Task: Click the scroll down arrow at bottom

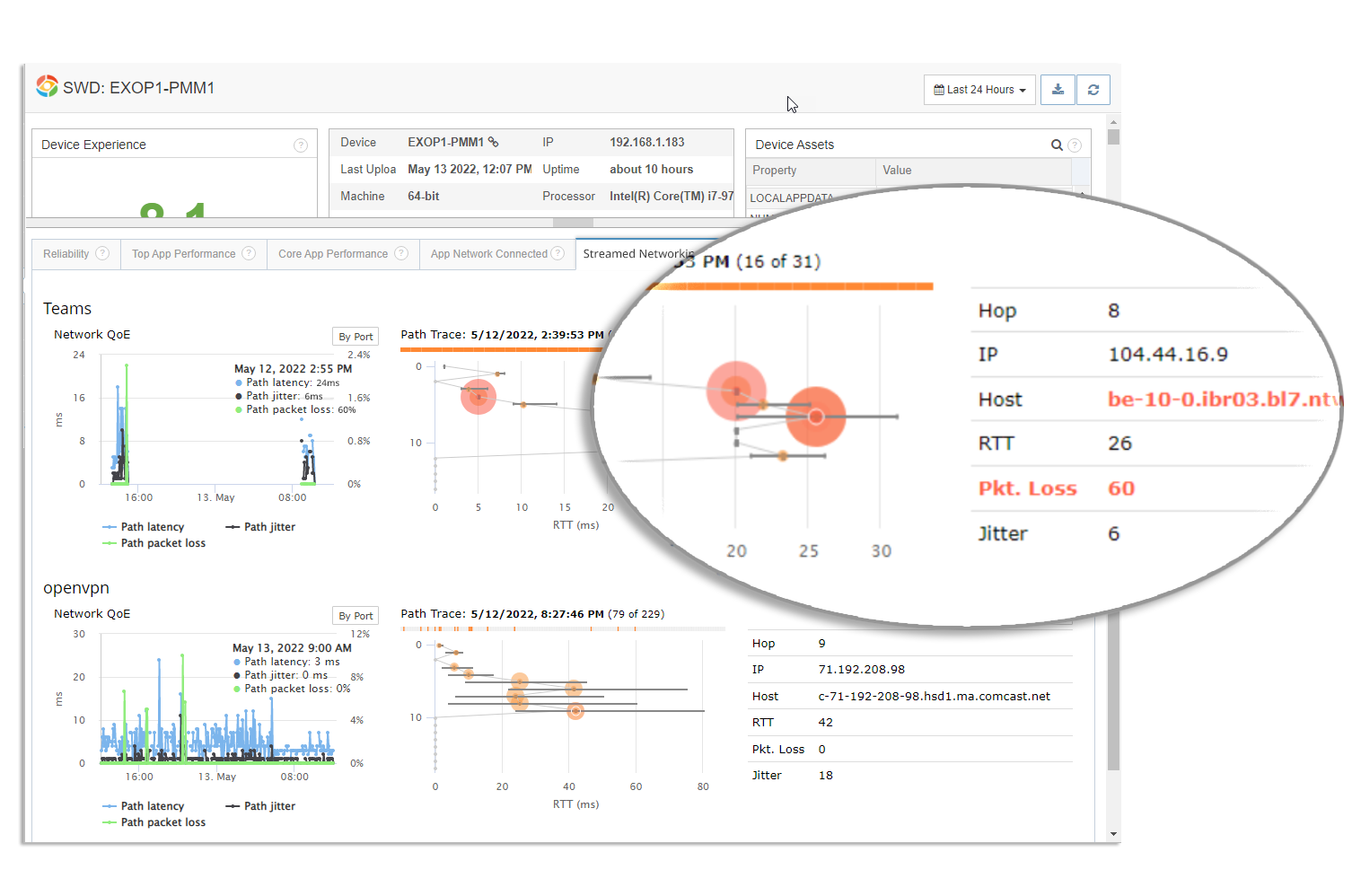Action: 1113,834
